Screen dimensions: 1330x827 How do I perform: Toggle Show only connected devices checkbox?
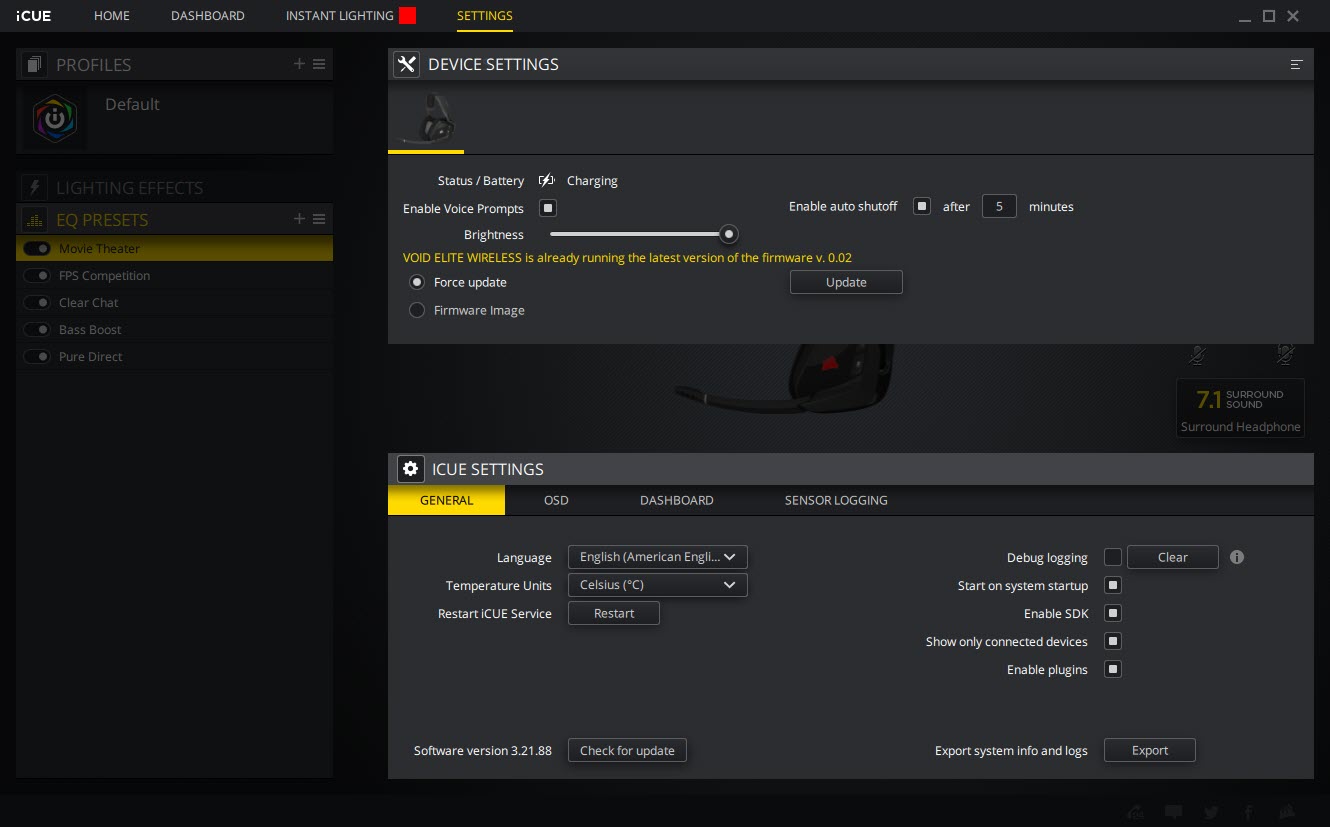[x=1113, y=641]
